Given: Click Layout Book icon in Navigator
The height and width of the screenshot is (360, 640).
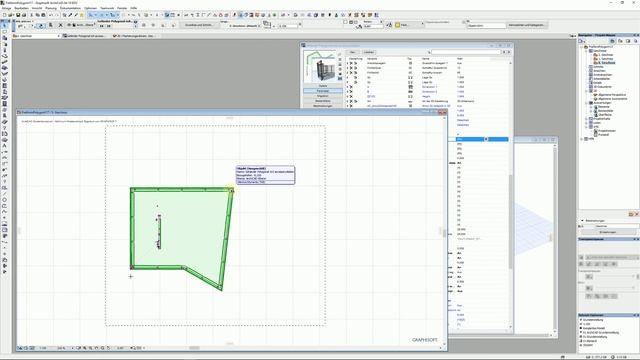Looking at the screenshot, I should coord(628,41).
